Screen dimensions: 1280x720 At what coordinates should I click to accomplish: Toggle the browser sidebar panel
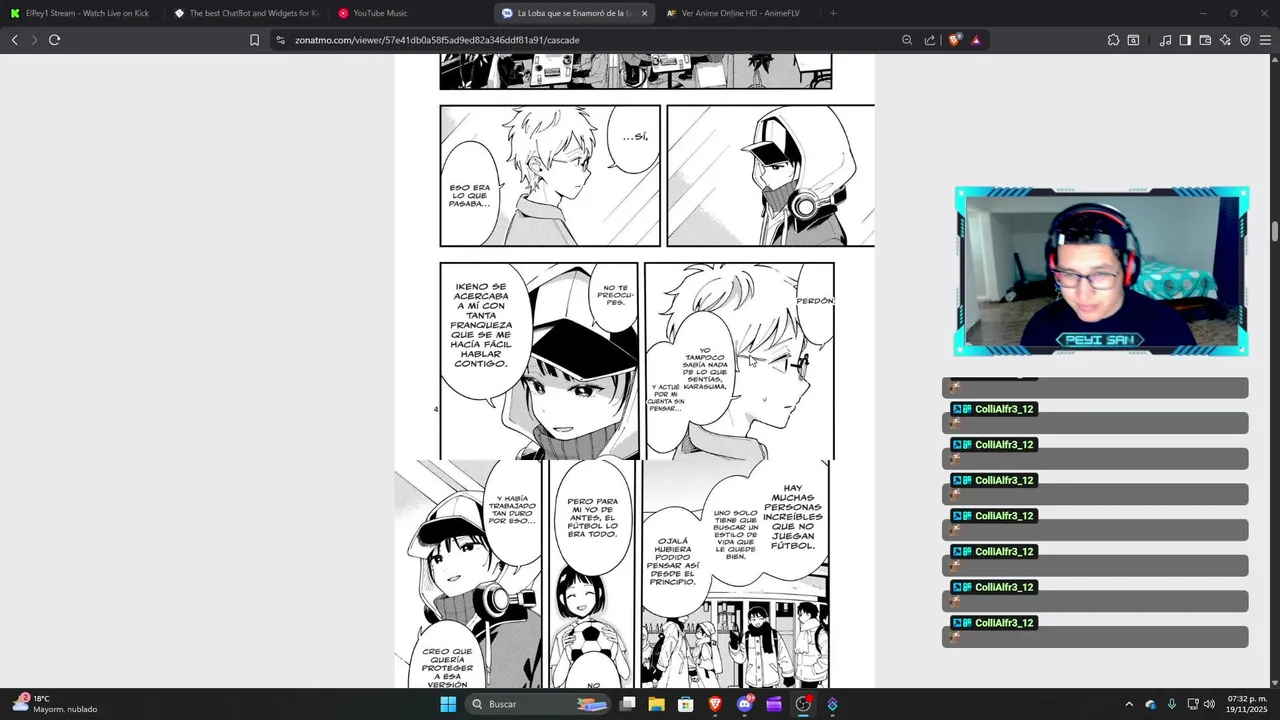1185,40
